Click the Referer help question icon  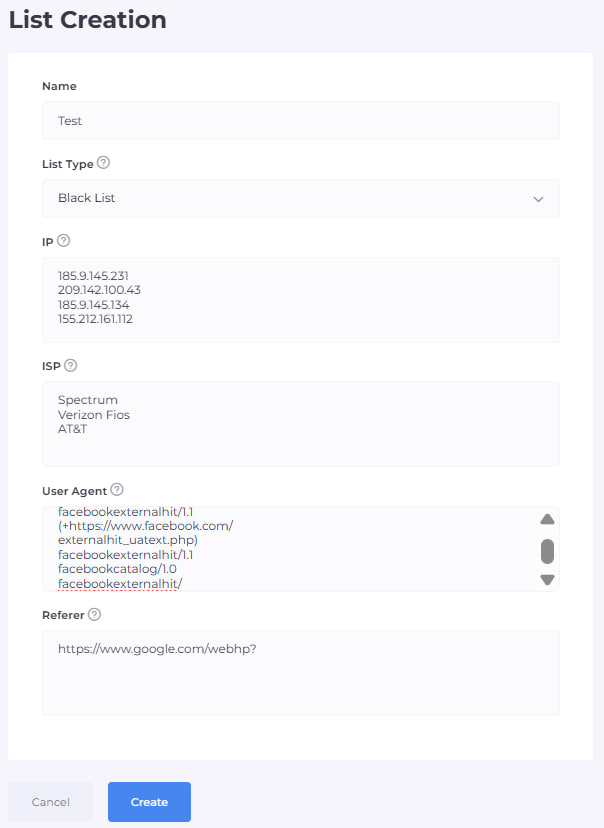tap(94, 614)
